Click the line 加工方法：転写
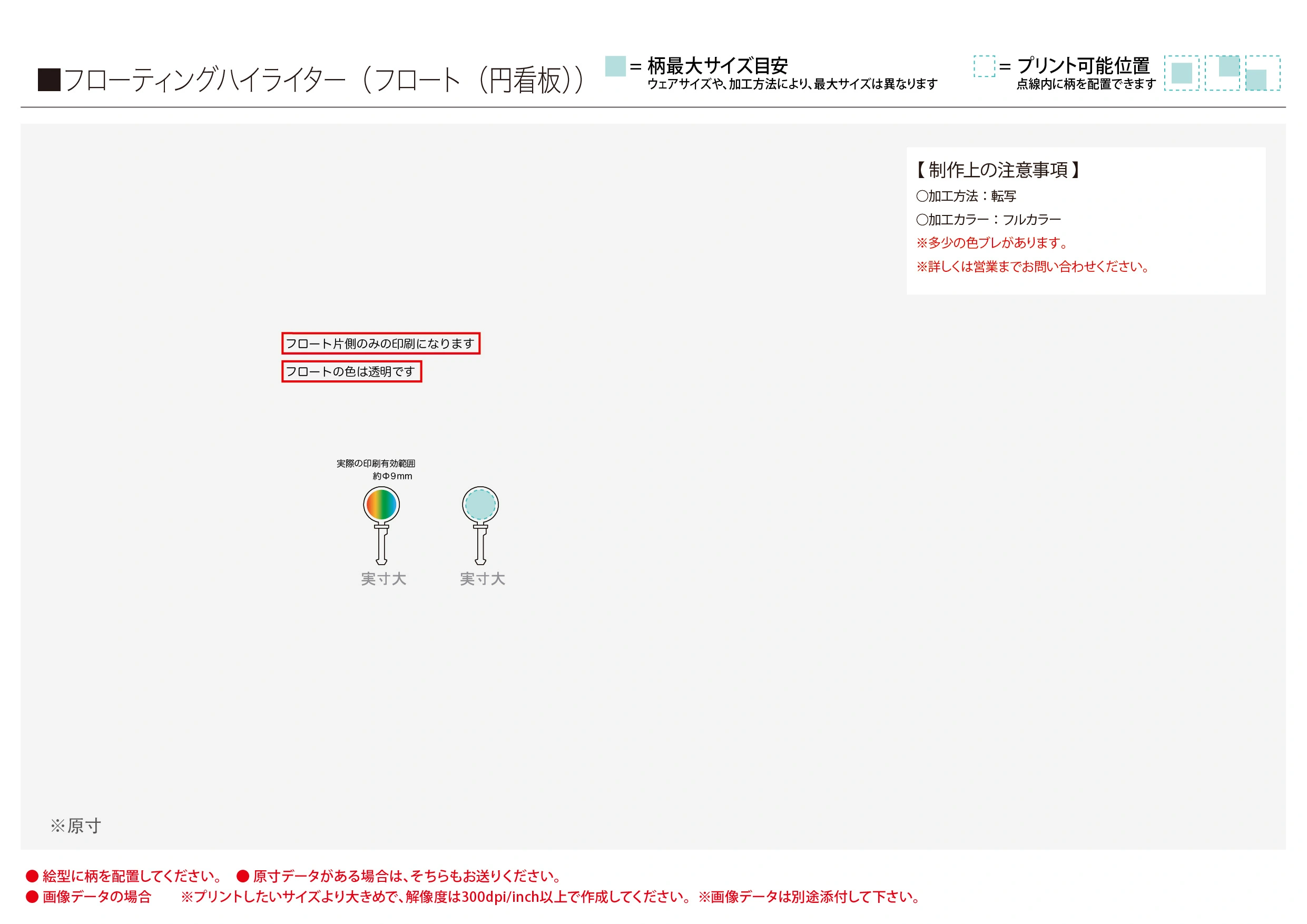1307x924 pixels. coord(966,196)
